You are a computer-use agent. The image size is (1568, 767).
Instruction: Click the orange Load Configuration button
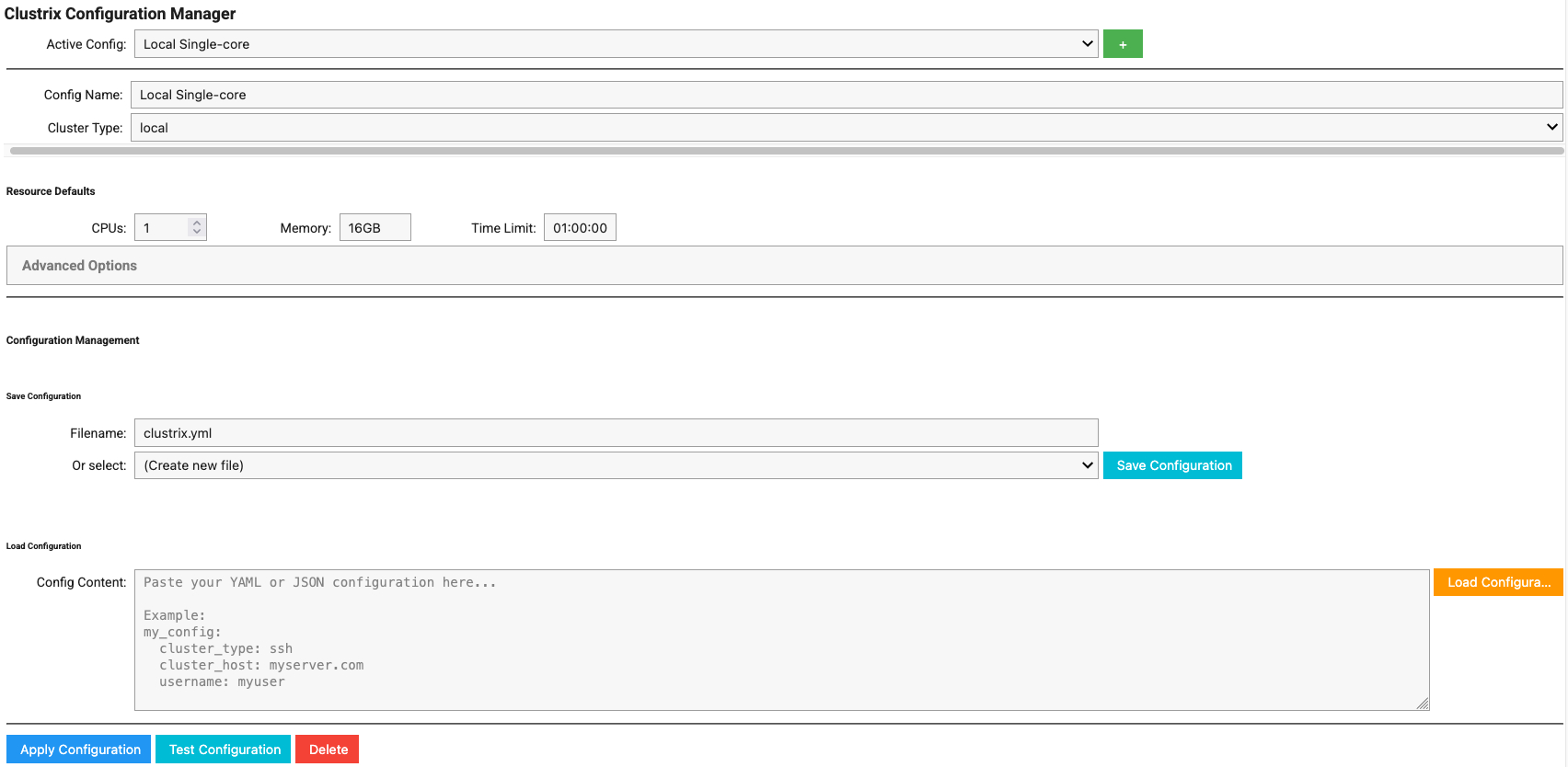(1497, 582)
